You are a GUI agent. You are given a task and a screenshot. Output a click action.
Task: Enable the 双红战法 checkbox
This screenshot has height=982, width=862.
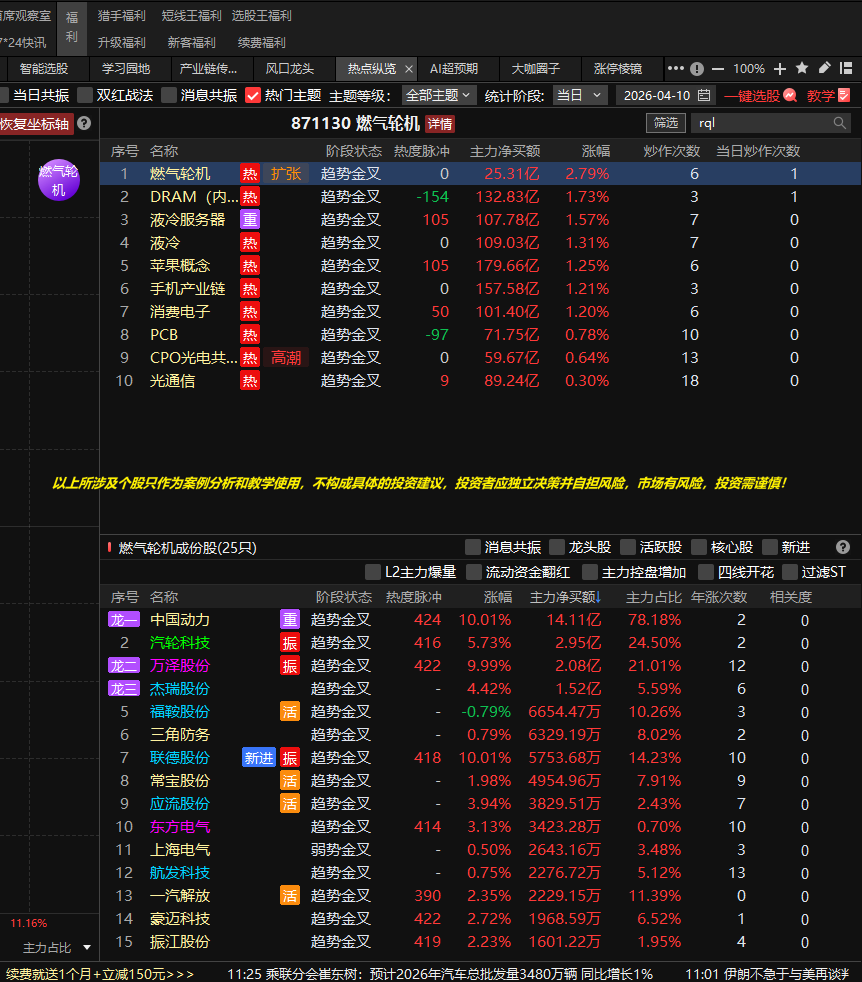point(85,95)
